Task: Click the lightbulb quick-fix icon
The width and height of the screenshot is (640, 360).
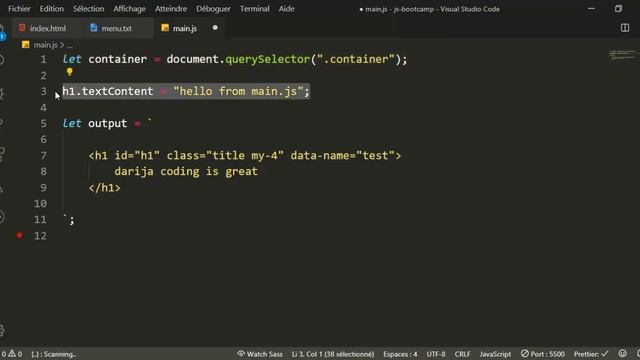Action: tap(69, 72)
